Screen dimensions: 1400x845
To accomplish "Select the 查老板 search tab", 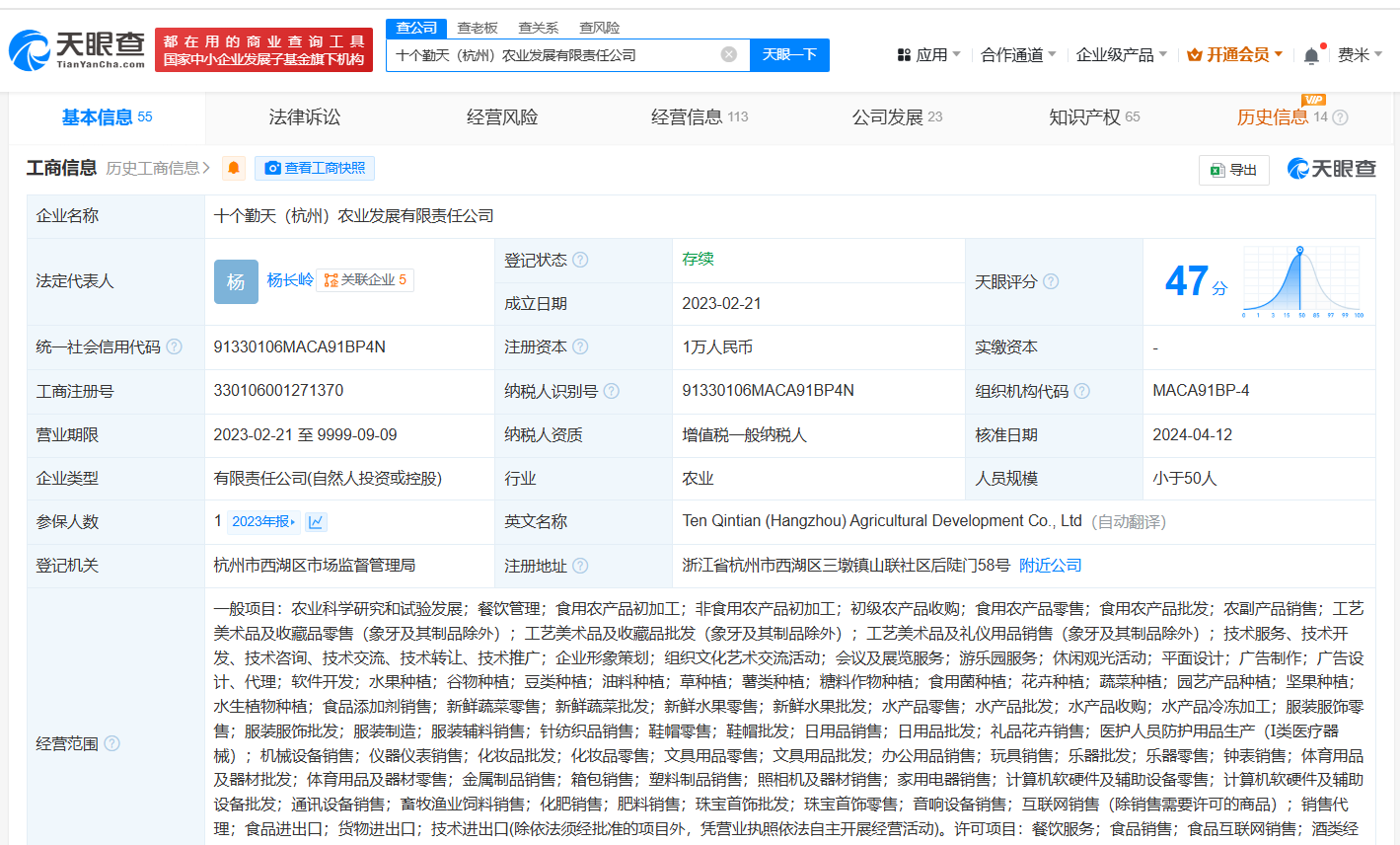I will [478, 28].
